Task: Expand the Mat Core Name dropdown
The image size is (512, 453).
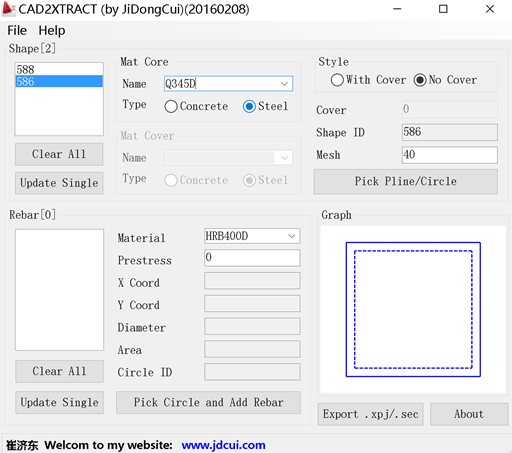Action: tap(284, 84)
